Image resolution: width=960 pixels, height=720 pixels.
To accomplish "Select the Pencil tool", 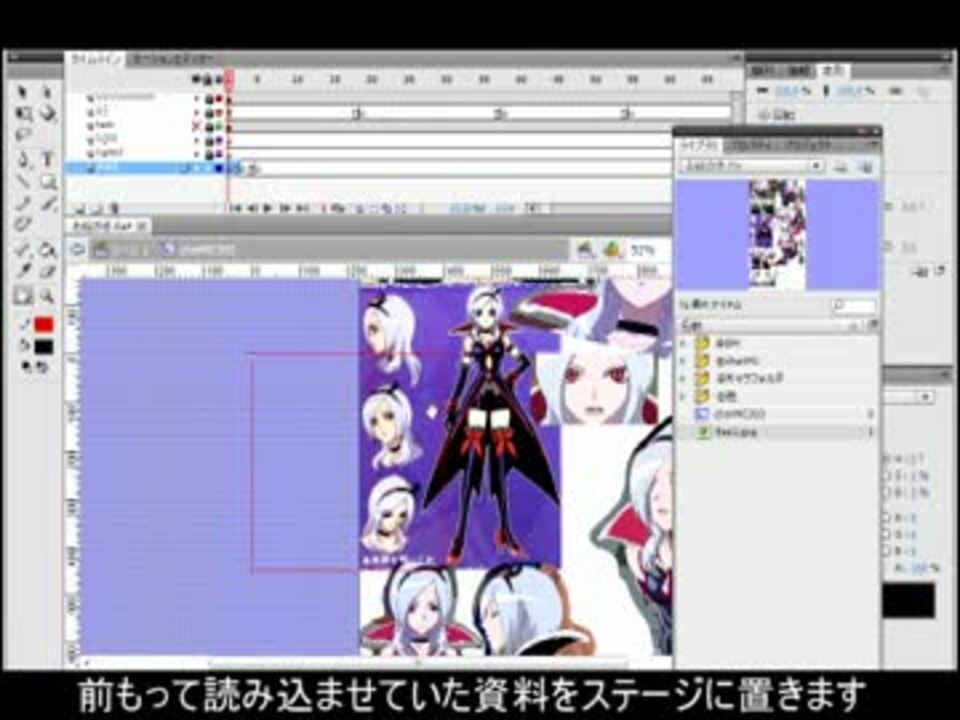I will pos(23,203).
